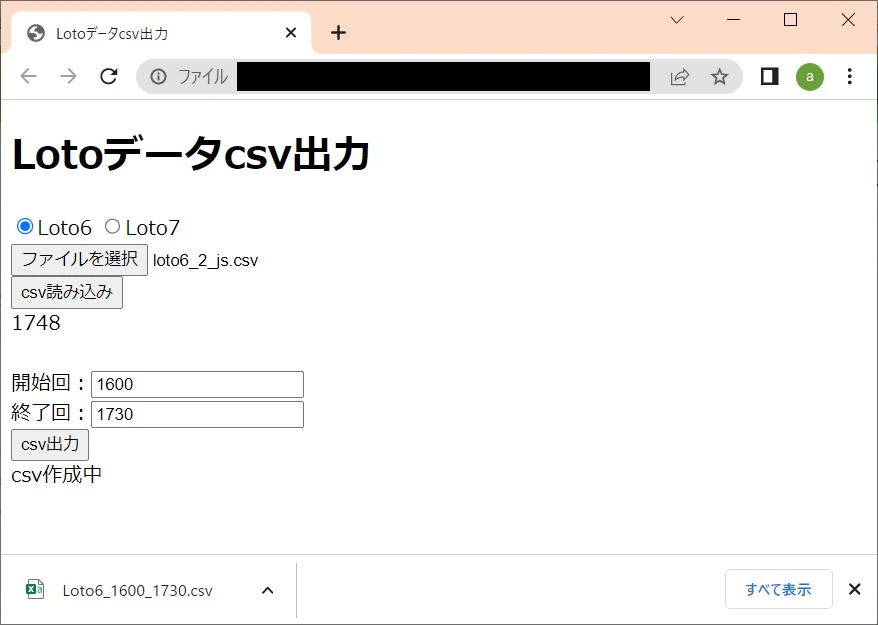The width and height of the screenshot is (878, 625).
Task: Click the csv出力 button
Action: [49, 445]
